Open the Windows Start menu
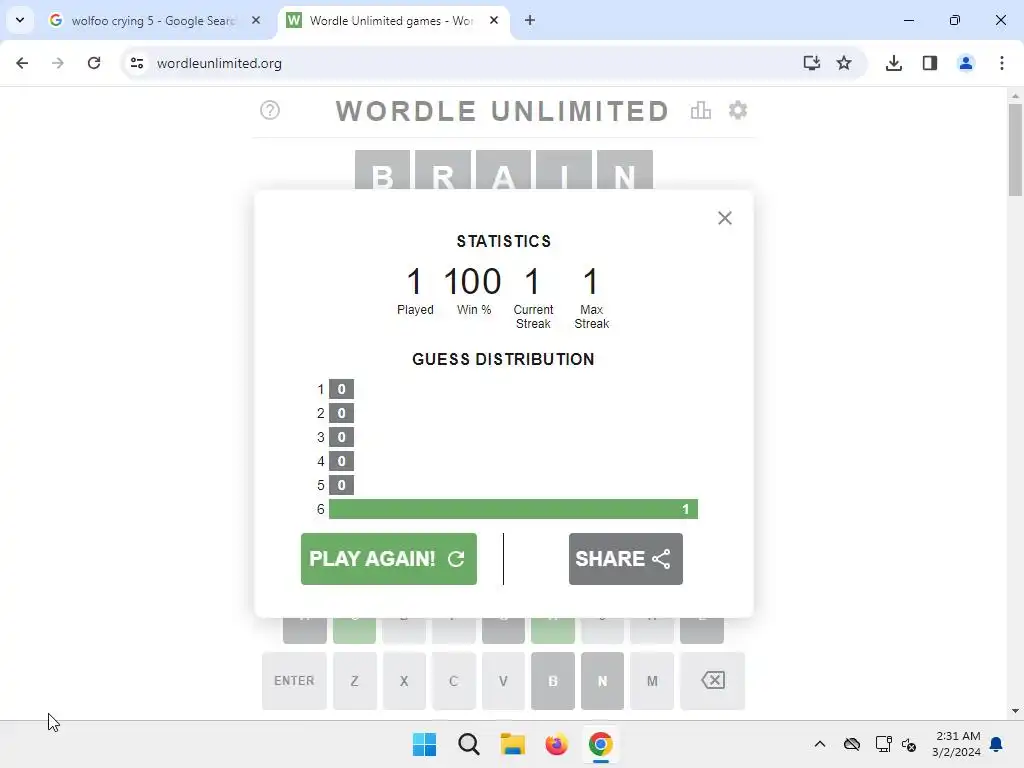 coord(424,744)
